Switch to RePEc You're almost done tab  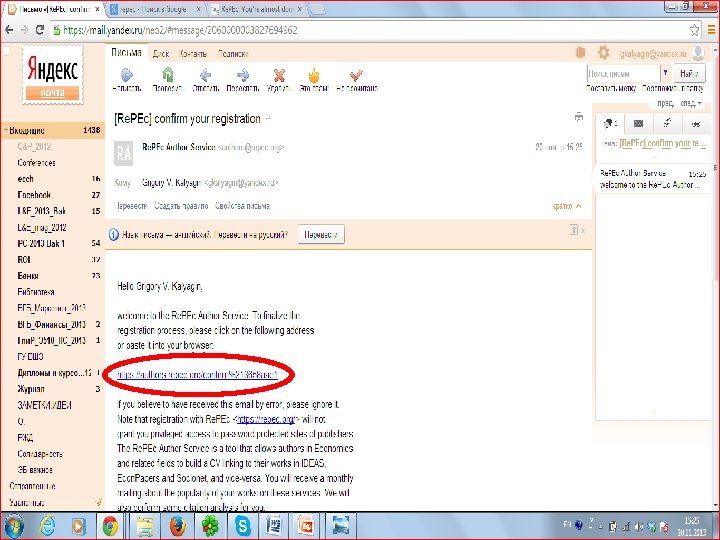[259, 9]
